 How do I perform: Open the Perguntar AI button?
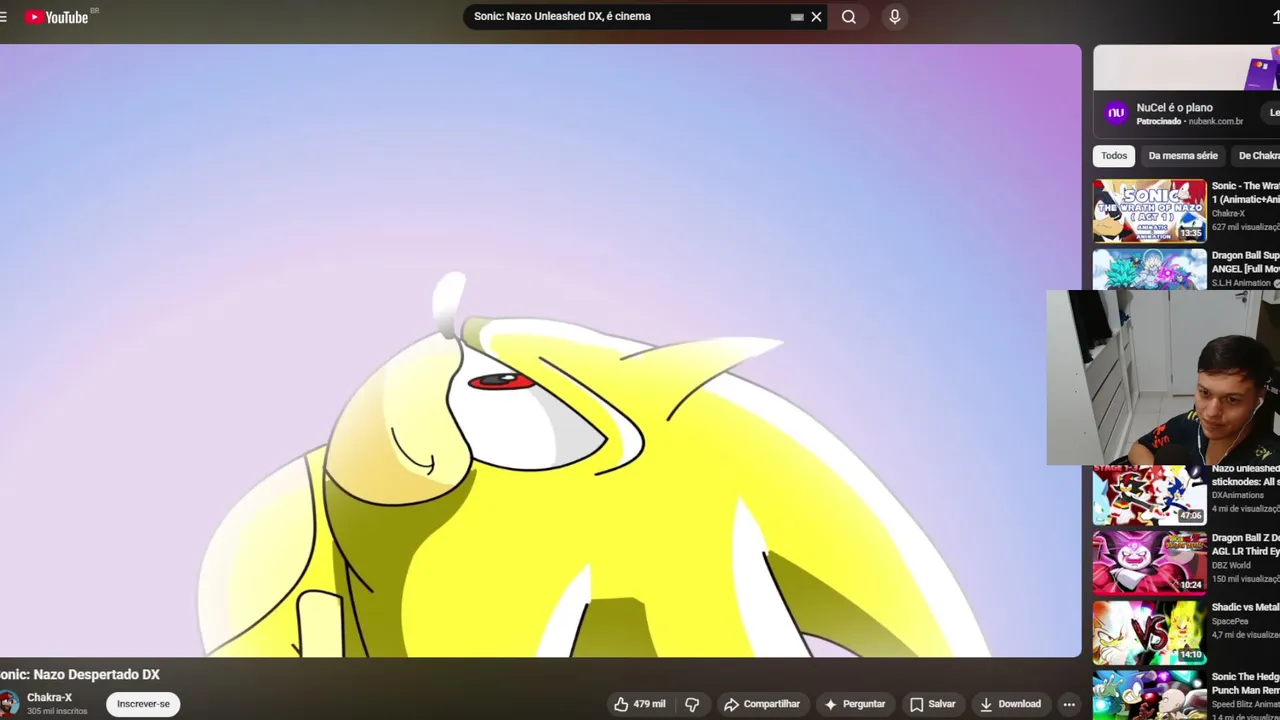(x=854, y=704)
